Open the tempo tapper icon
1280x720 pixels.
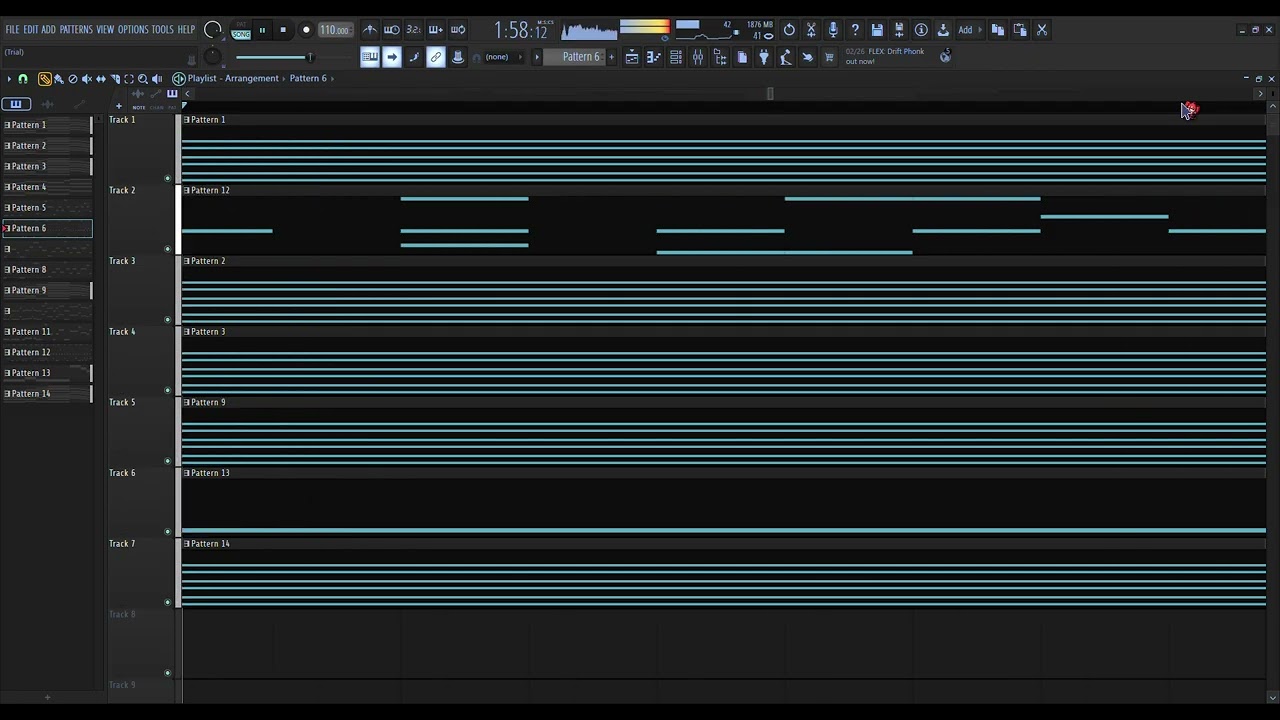786,57
